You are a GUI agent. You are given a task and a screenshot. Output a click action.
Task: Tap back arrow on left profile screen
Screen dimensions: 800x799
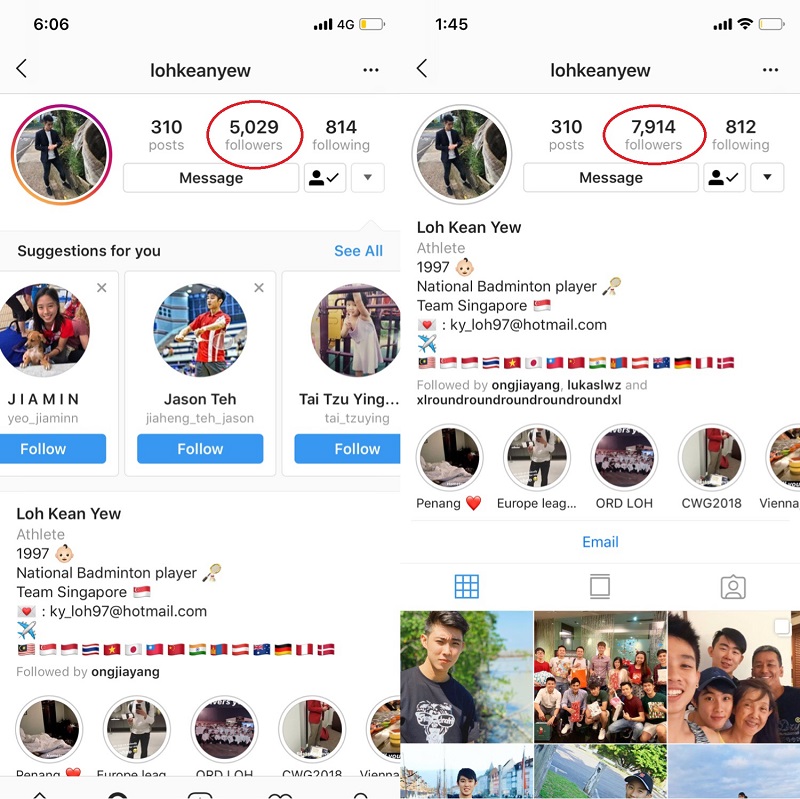(21, 68)
